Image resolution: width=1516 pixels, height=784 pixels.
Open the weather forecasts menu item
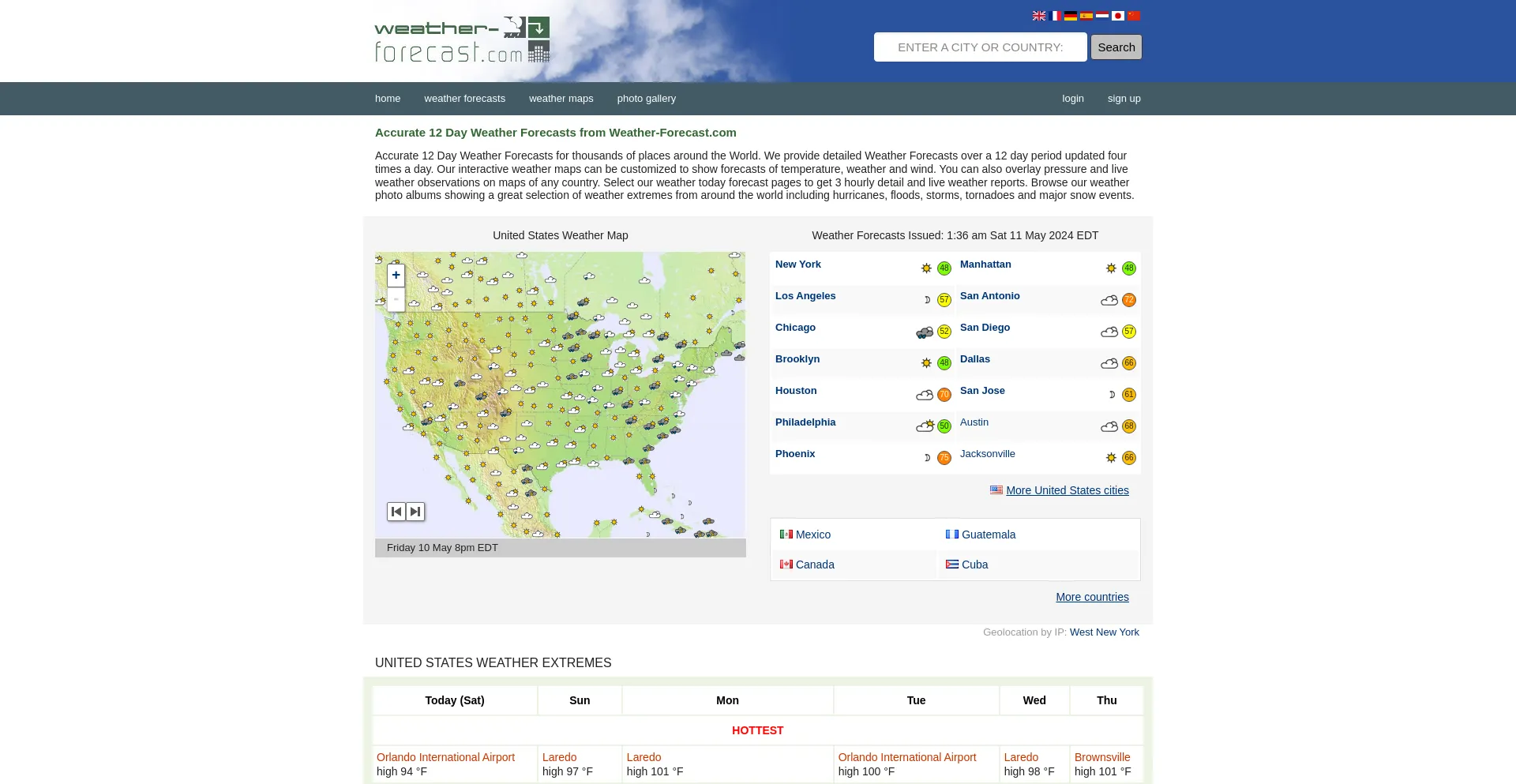(464, 99)
